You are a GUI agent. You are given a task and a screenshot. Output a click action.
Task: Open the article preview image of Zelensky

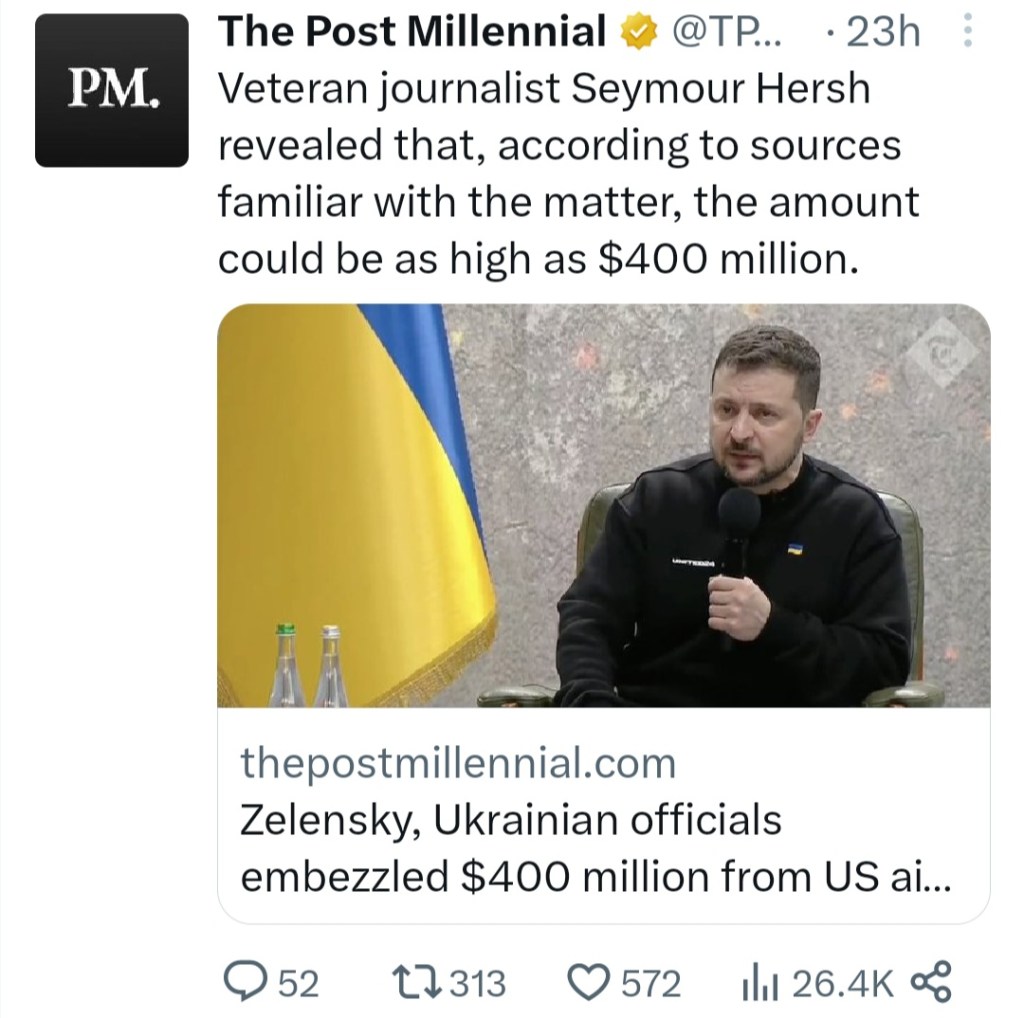[603, 505]
